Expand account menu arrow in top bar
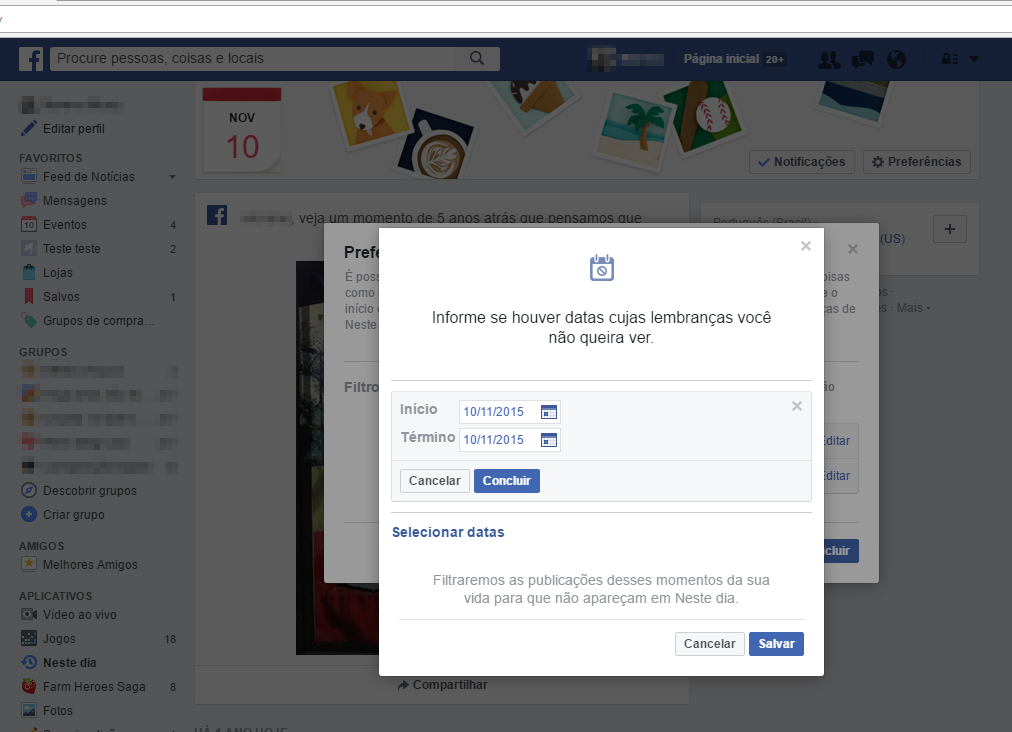 pyautogui.click(x=974, y=60)
